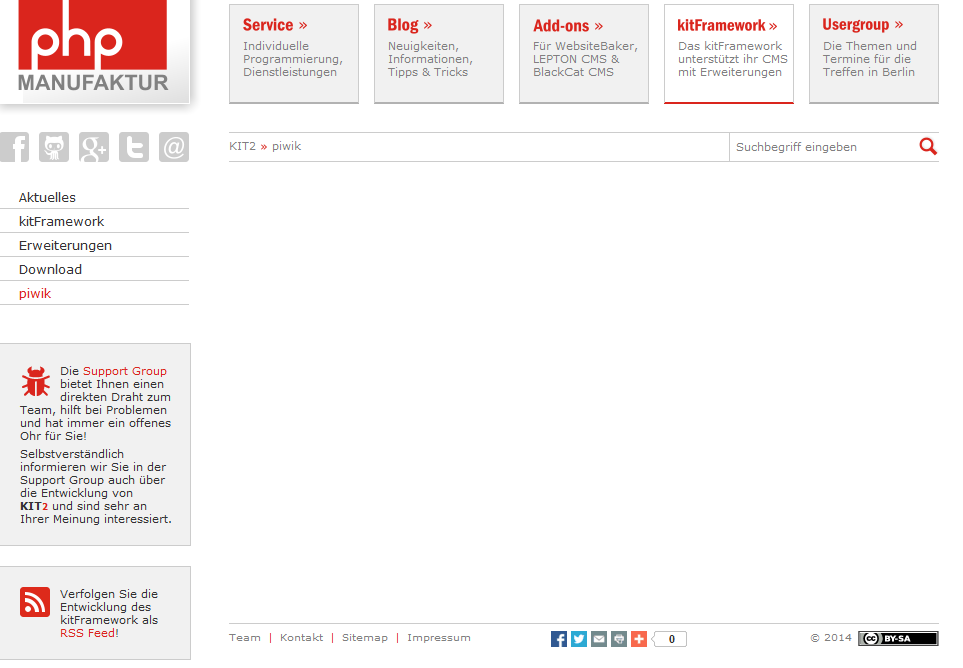Open the GitHub octocat icon link
This screenshot has width=963, height=668.
click(x=54, y=147)
